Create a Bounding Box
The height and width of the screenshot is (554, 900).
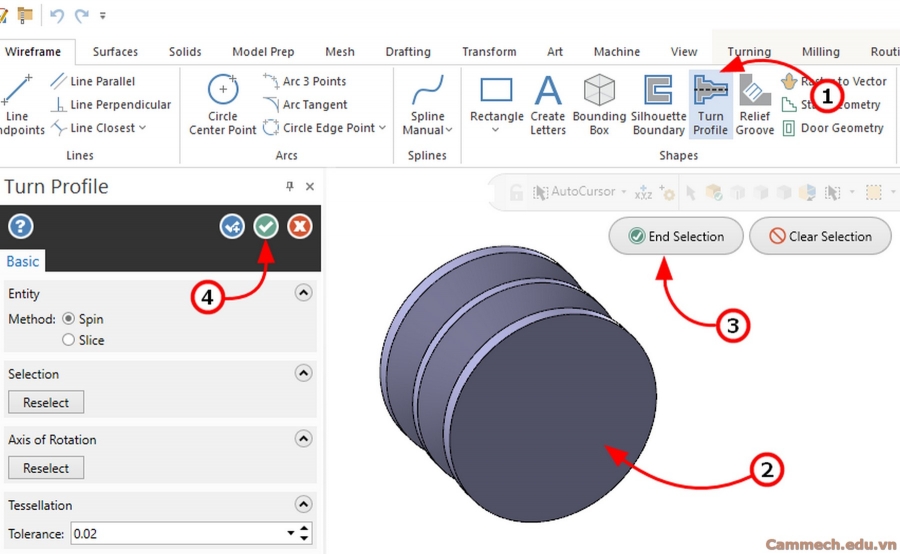click(599, 104)
